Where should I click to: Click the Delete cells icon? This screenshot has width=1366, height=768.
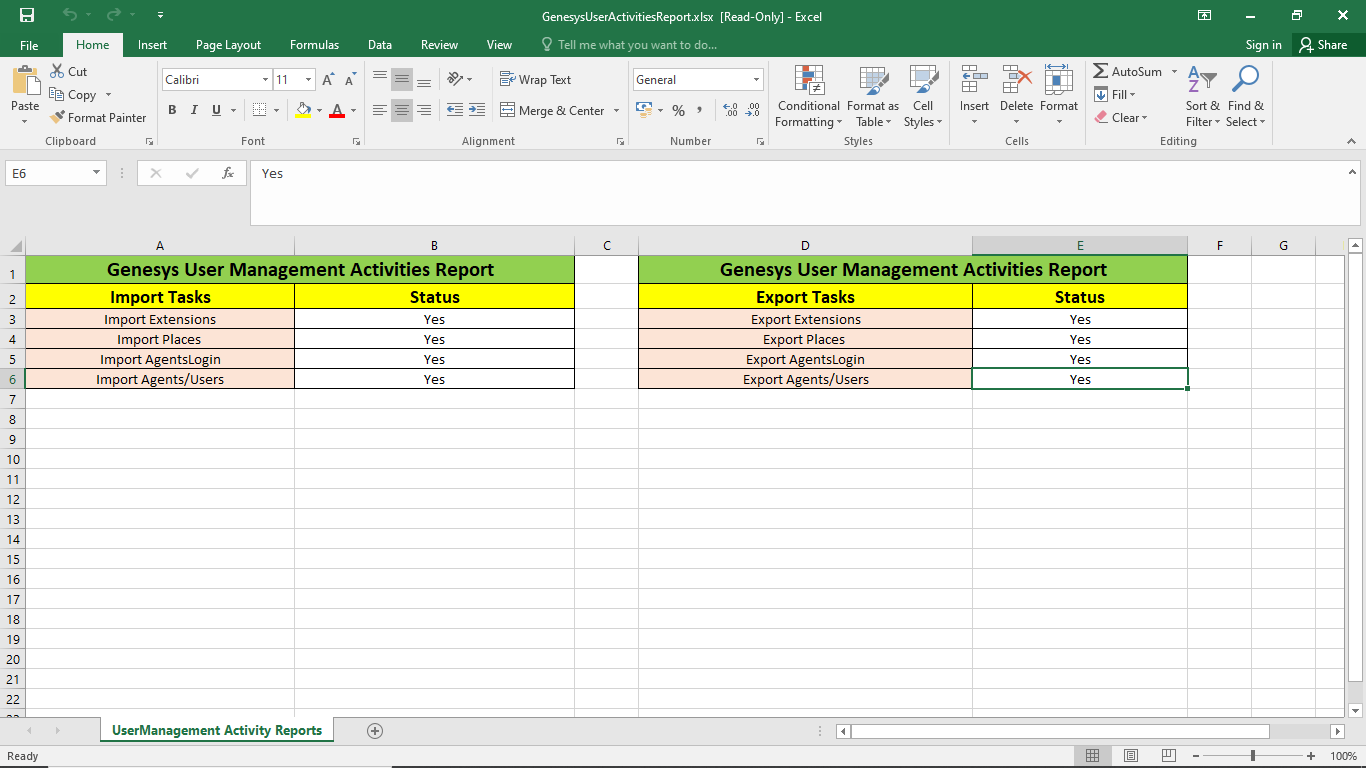1016,81
